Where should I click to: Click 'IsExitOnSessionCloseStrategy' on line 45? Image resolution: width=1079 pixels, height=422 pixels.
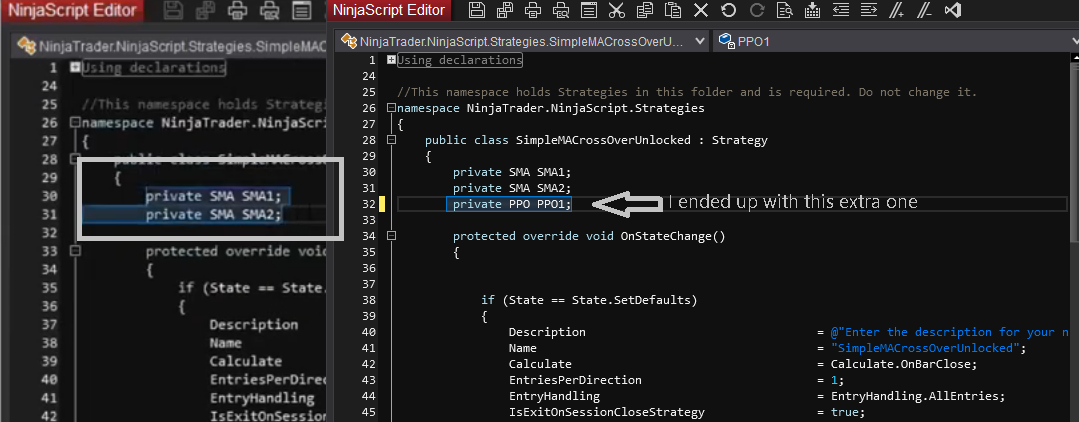(x=606, y=412)
